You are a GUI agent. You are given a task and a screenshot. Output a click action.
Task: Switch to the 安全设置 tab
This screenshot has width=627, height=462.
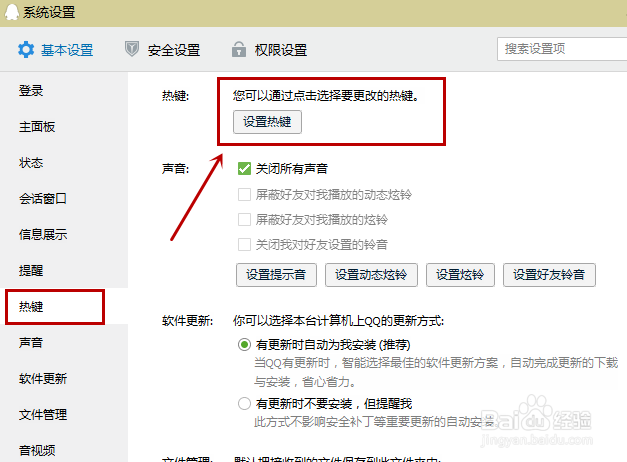click(x=162, y=50)
